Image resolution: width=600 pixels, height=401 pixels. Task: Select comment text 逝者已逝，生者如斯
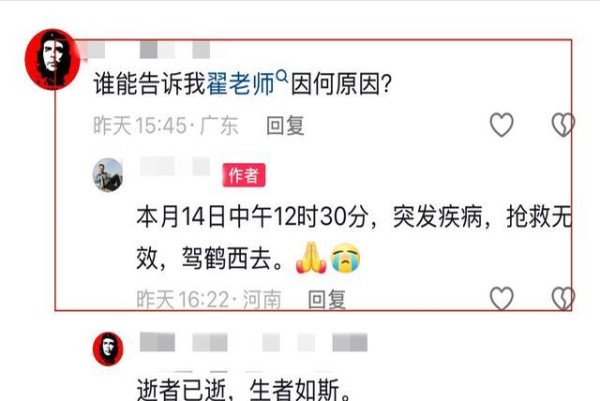pyautogui.click(x=243, y=390)
